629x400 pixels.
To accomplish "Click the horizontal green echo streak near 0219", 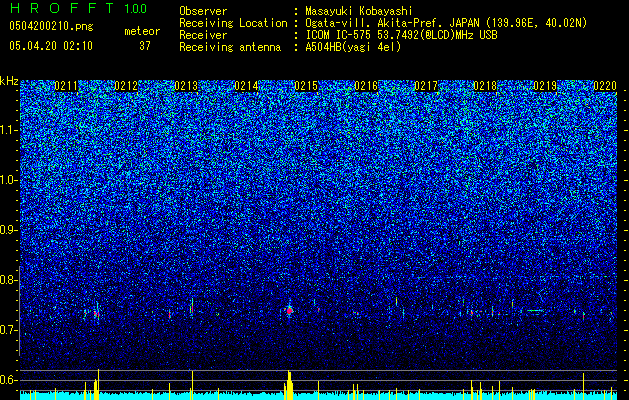I will [535, 311].
